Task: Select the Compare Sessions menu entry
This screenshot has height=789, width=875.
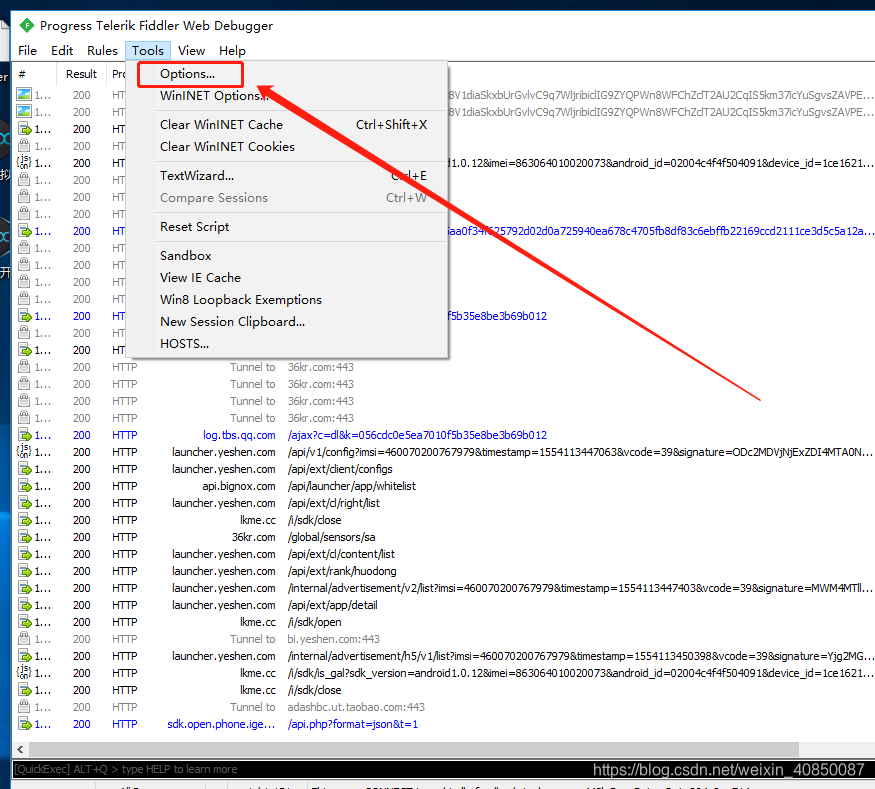Action: [287, 198]
